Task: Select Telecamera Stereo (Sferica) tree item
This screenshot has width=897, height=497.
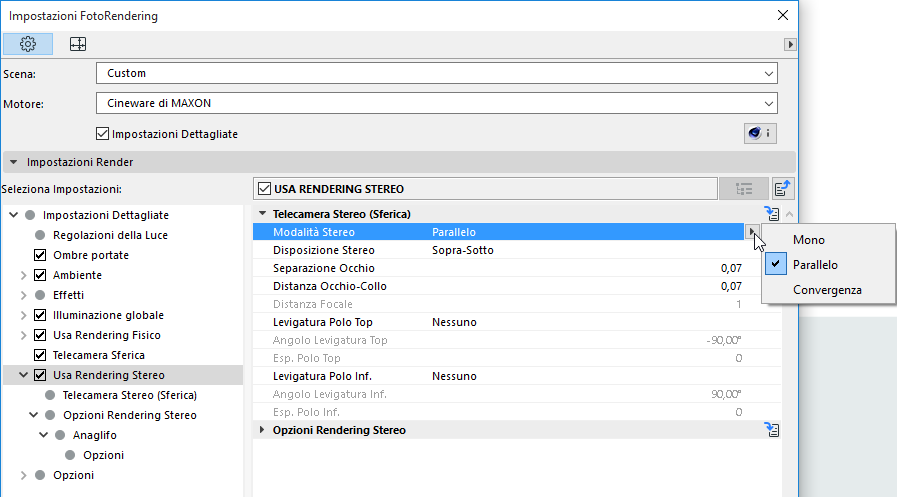Action: (x=129, y=395)
